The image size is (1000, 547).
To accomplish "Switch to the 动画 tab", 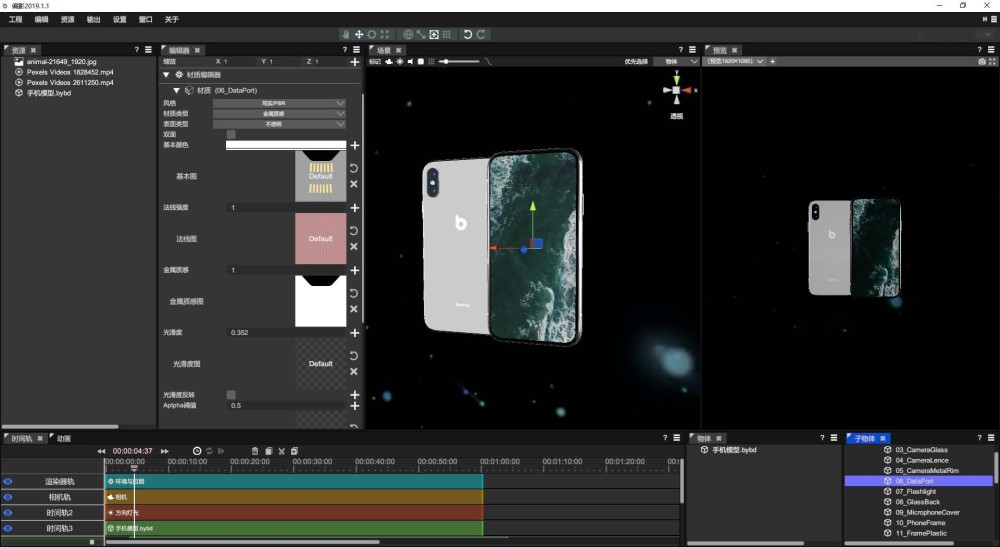I will coord(63,438).
